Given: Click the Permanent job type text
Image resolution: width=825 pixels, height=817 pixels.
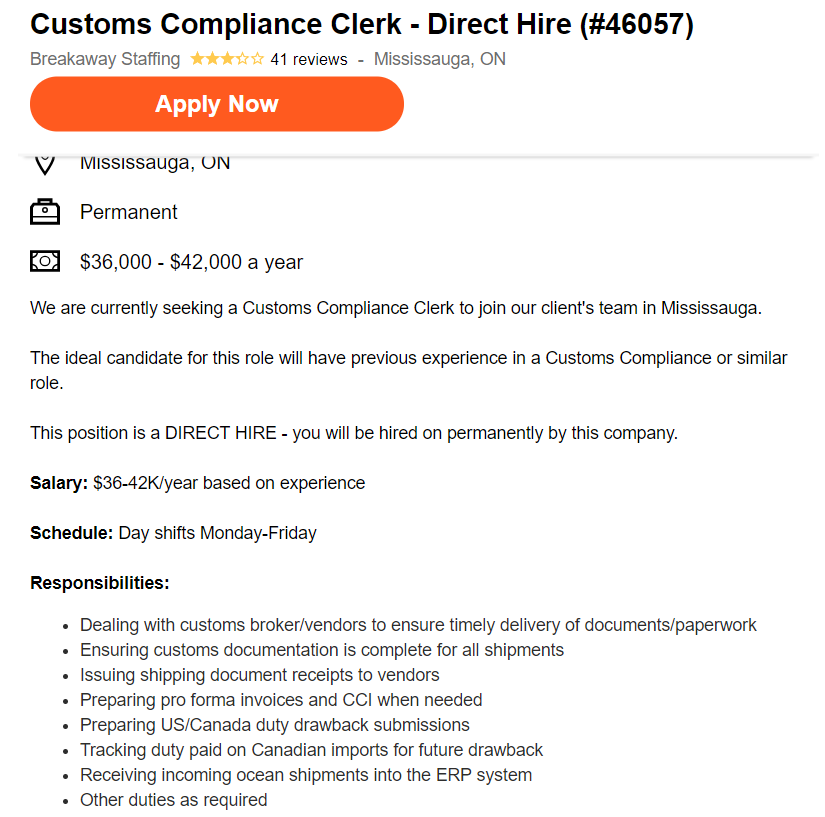Looking at the screenshot, I should [128, 212].
